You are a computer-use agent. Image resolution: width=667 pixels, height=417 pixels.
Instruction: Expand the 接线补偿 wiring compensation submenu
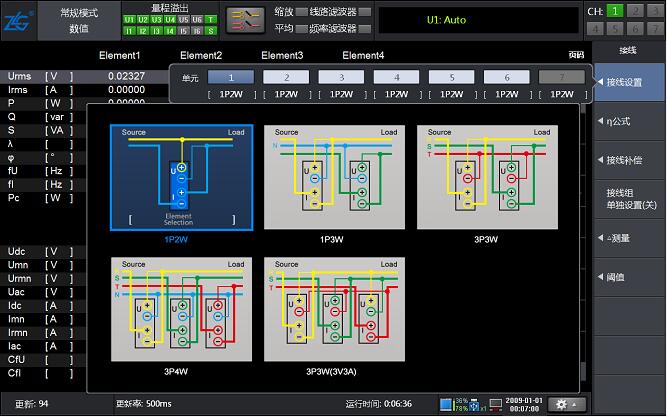(628, 159)
